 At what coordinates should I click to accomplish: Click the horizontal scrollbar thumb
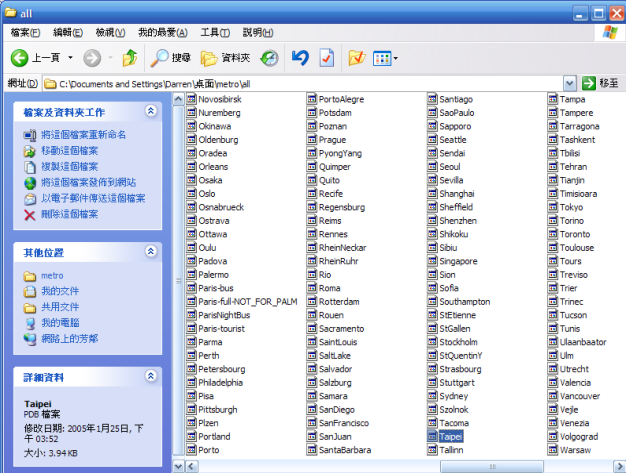pos(492,466)
